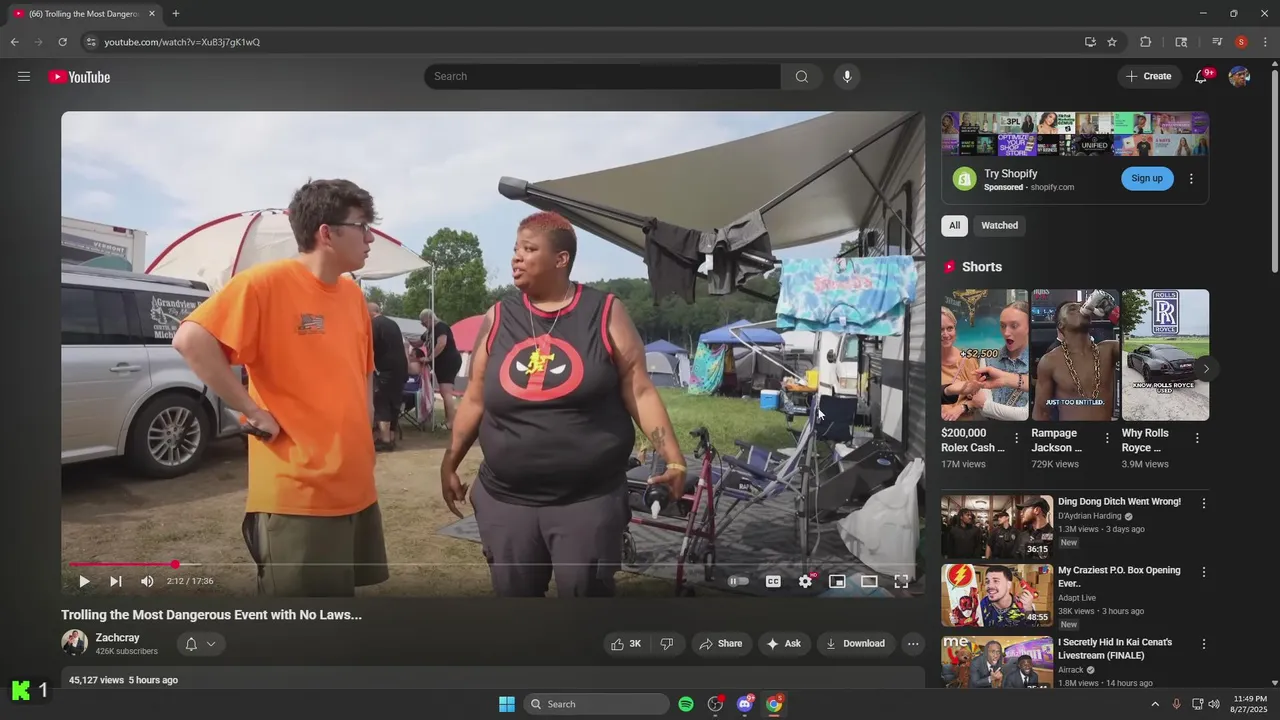Mute the video volume
Screen dimensions: 1280x720
click(x=148, y=581)
